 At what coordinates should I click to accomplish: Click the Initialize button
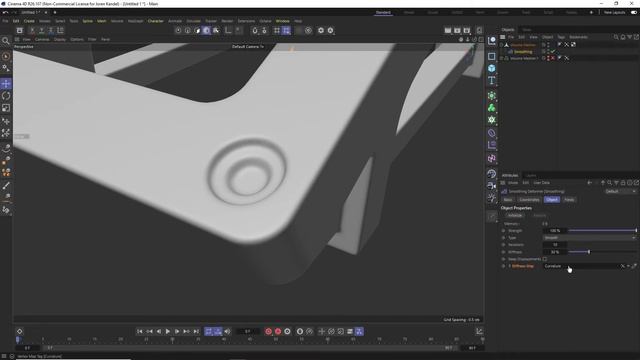coord(515,216)
